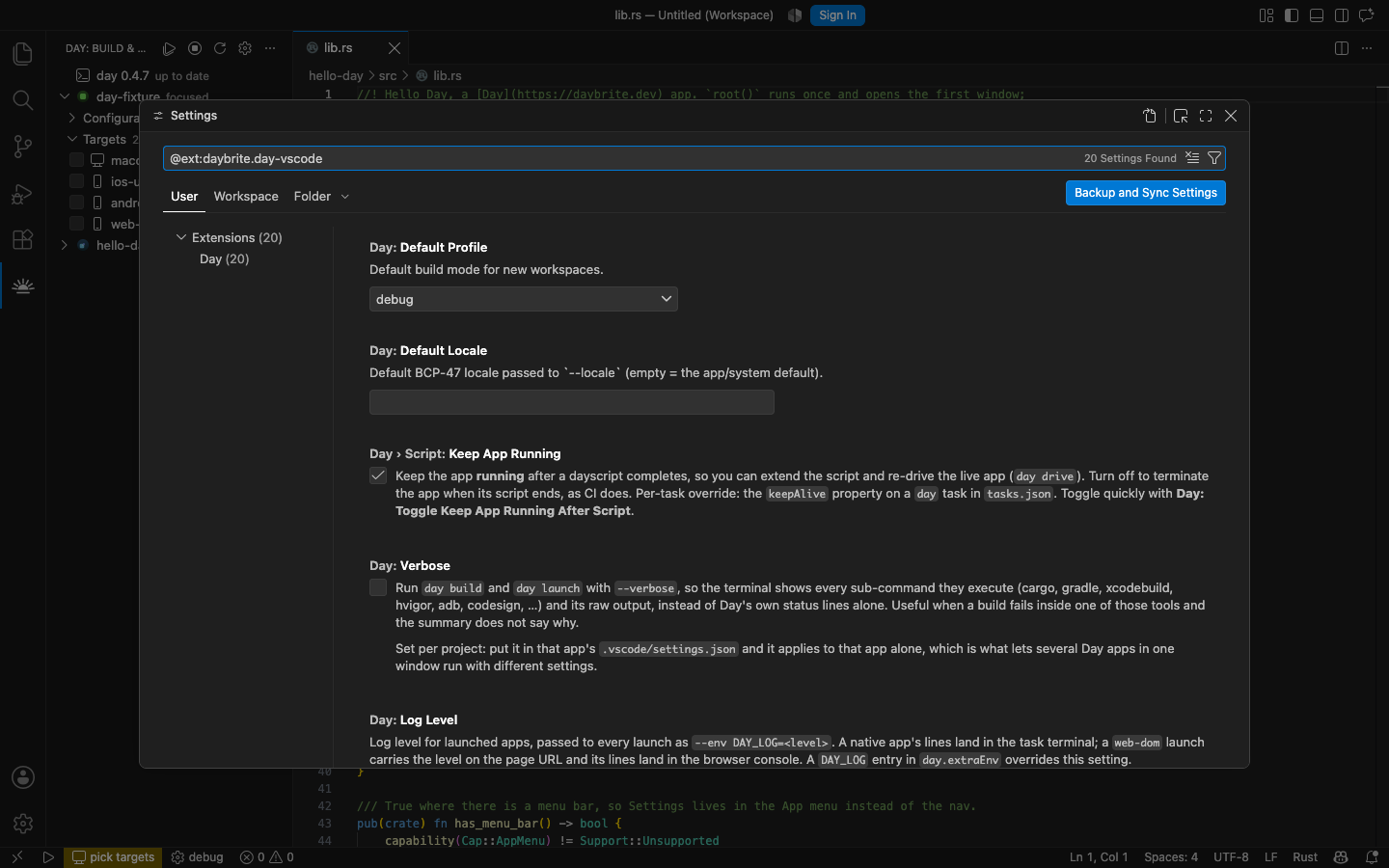Open the Search view in activity bar
This screenshot has height=868, width=1389.
click(x=23, y=100)
